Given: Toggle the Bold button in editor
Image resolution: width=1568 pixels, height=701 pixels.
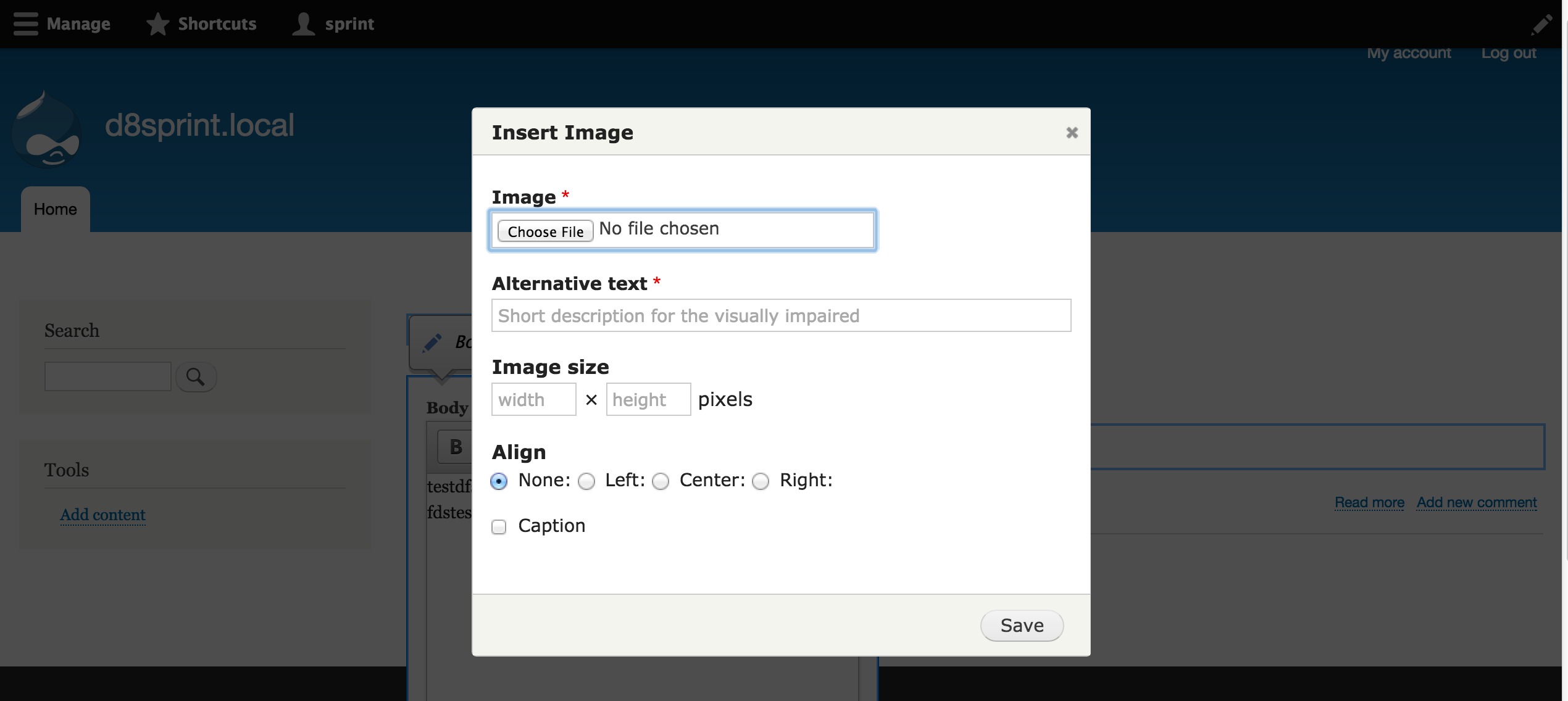Looking at the screenshot, I should (456, 447).
